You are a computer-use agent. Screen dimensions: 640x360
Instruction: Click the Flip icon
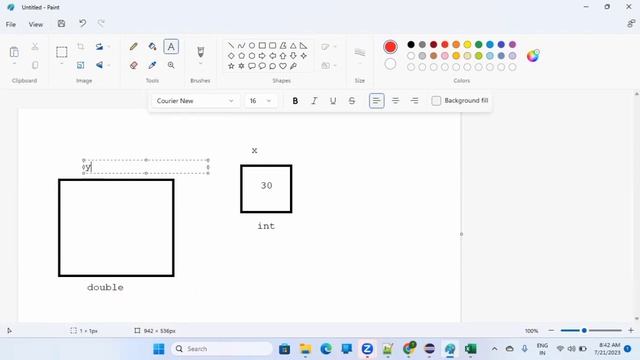[99, 65]
